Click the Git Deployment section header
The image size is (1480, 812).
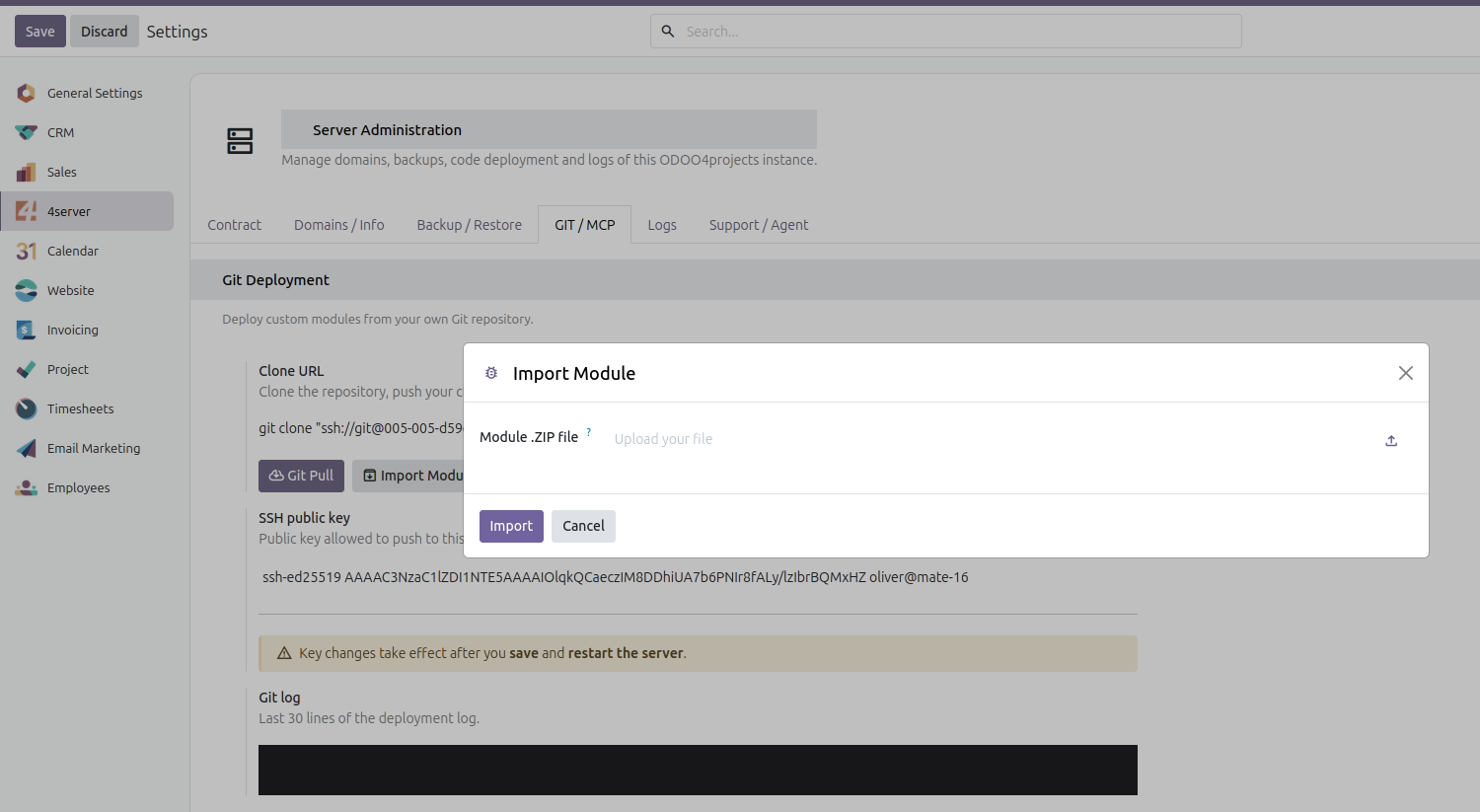[x=835, y=280]
